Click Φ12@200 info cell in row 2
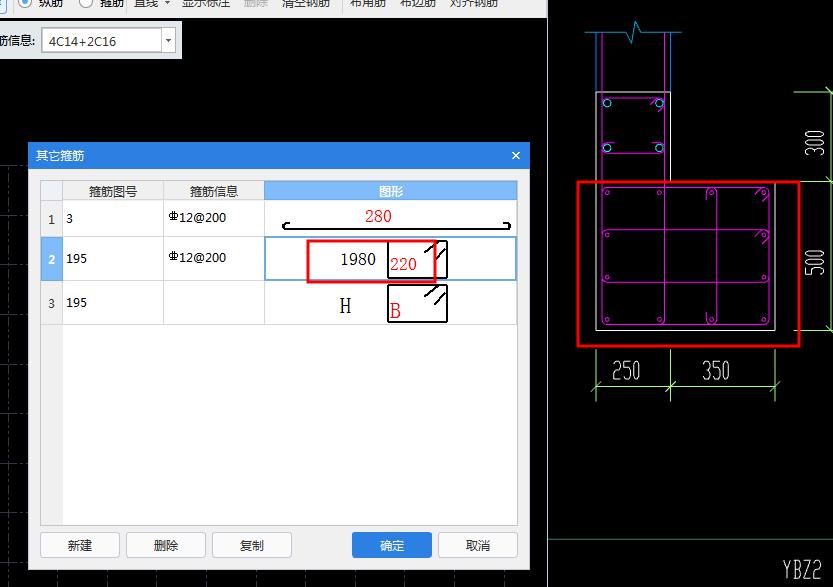Viewport: 833px width, 587px height. [214, 259]
